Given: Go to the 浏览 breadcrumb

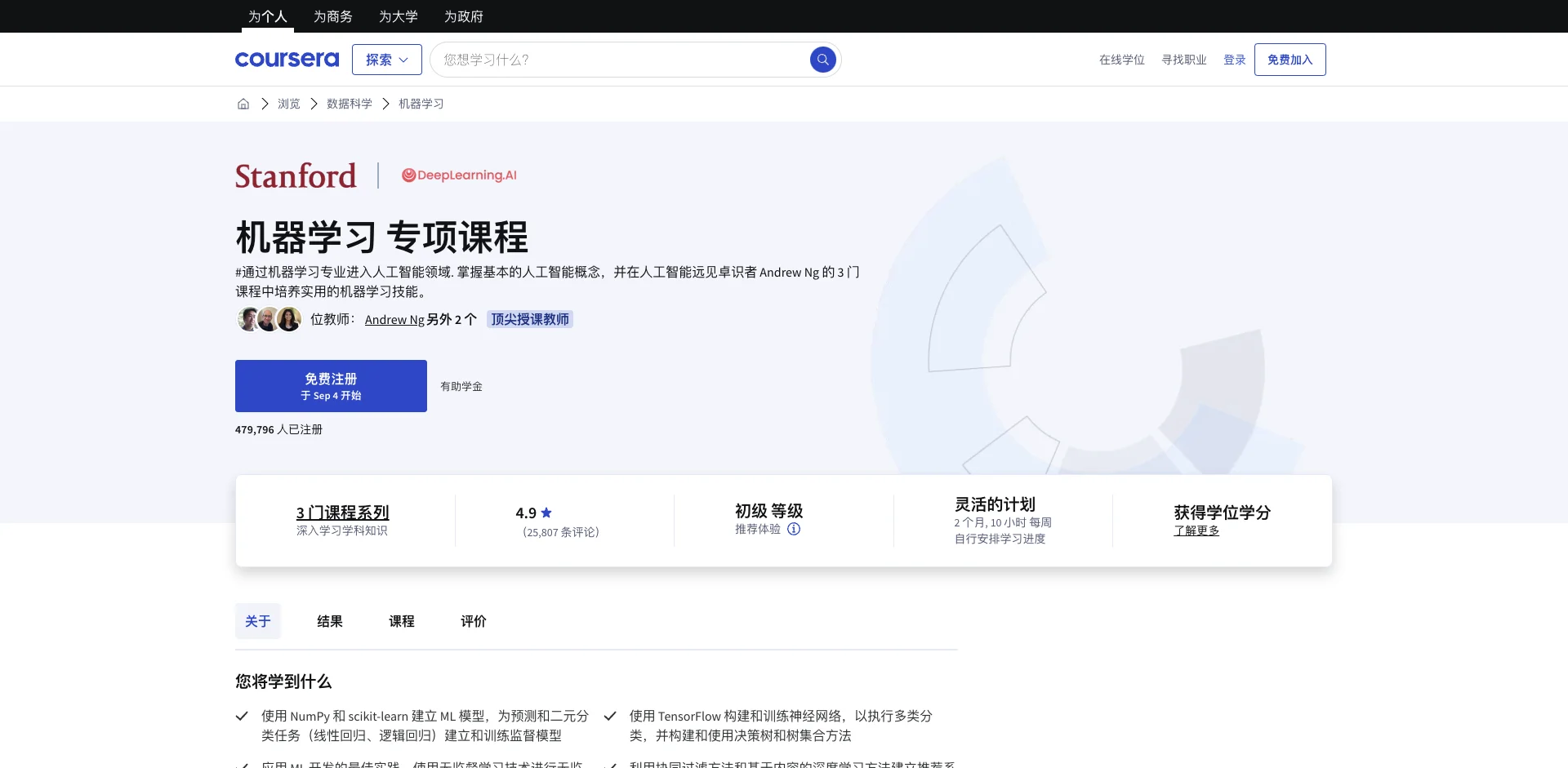Looking at the screenshot, I should coord(289,104).
